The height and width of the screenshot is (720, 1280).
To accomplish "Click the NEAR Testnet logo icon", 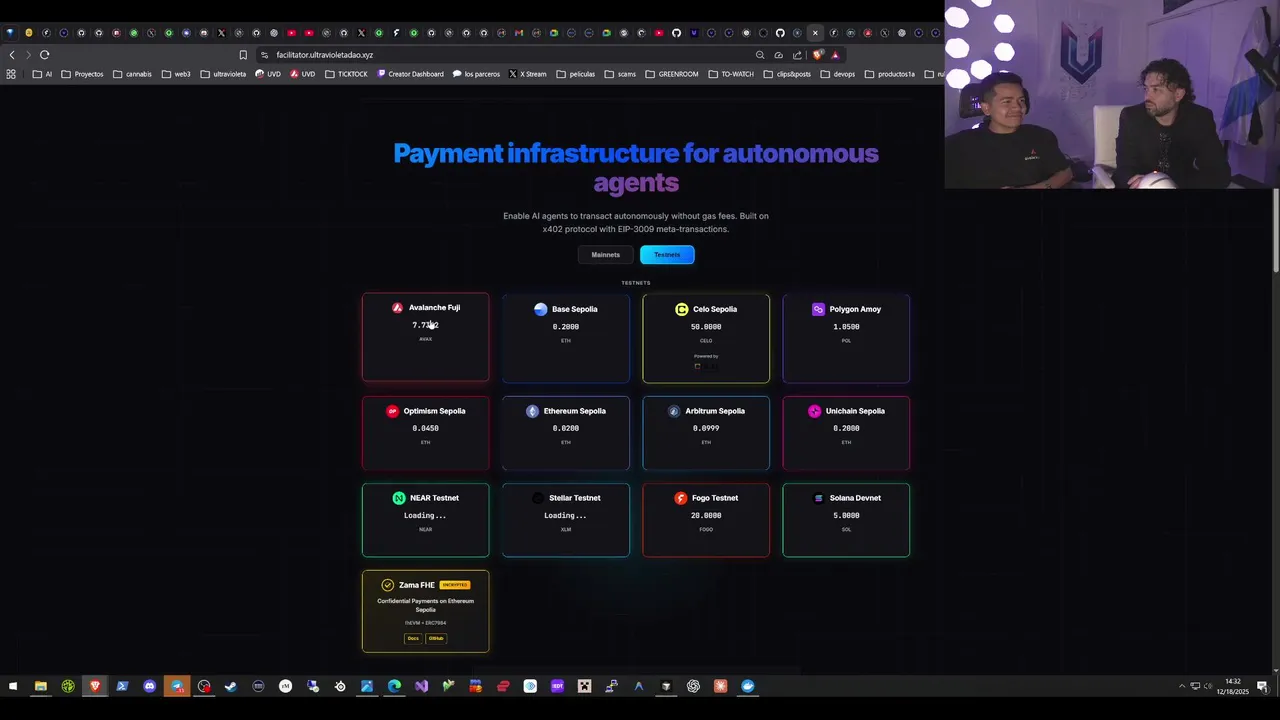I will click(399, 498).
